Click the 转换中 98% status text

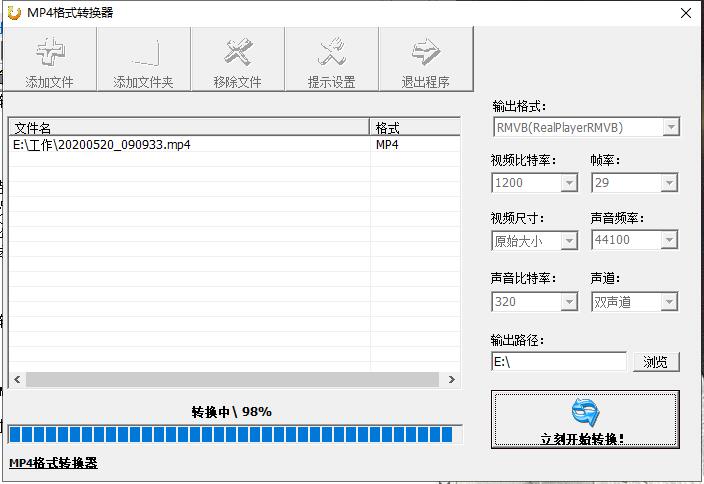click(232, 412)
